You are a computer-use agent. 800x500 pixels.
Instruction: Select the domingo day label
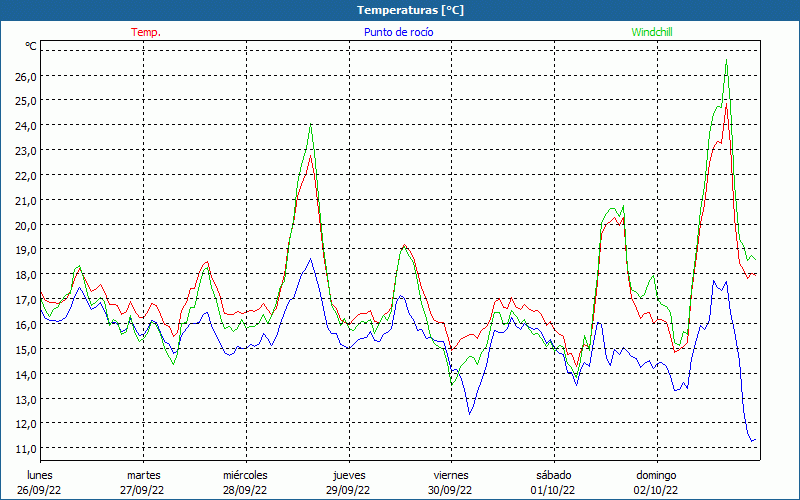(656, 475)
